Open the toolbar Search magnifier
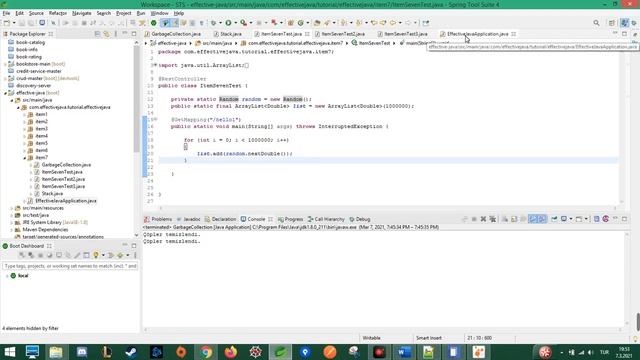Image resolution: width=640 pixels, height=360 pixels. (x=596, y=23)
